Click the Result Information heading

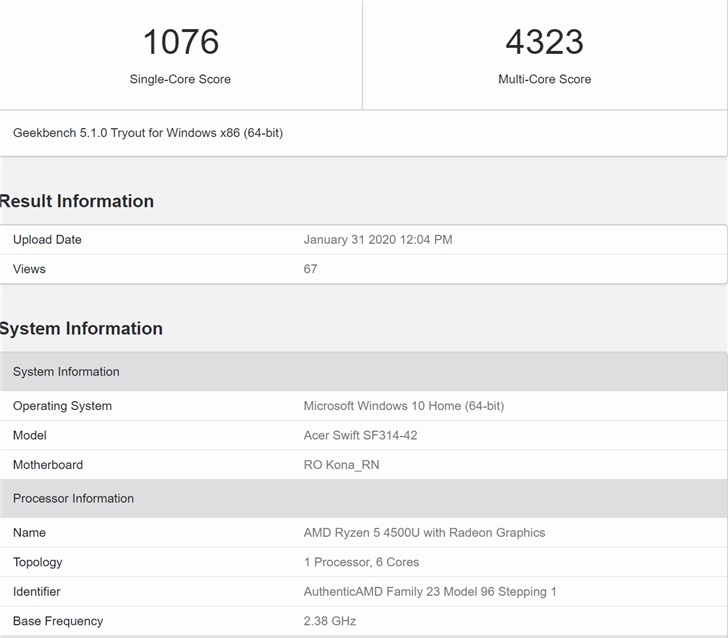[77, 201]
